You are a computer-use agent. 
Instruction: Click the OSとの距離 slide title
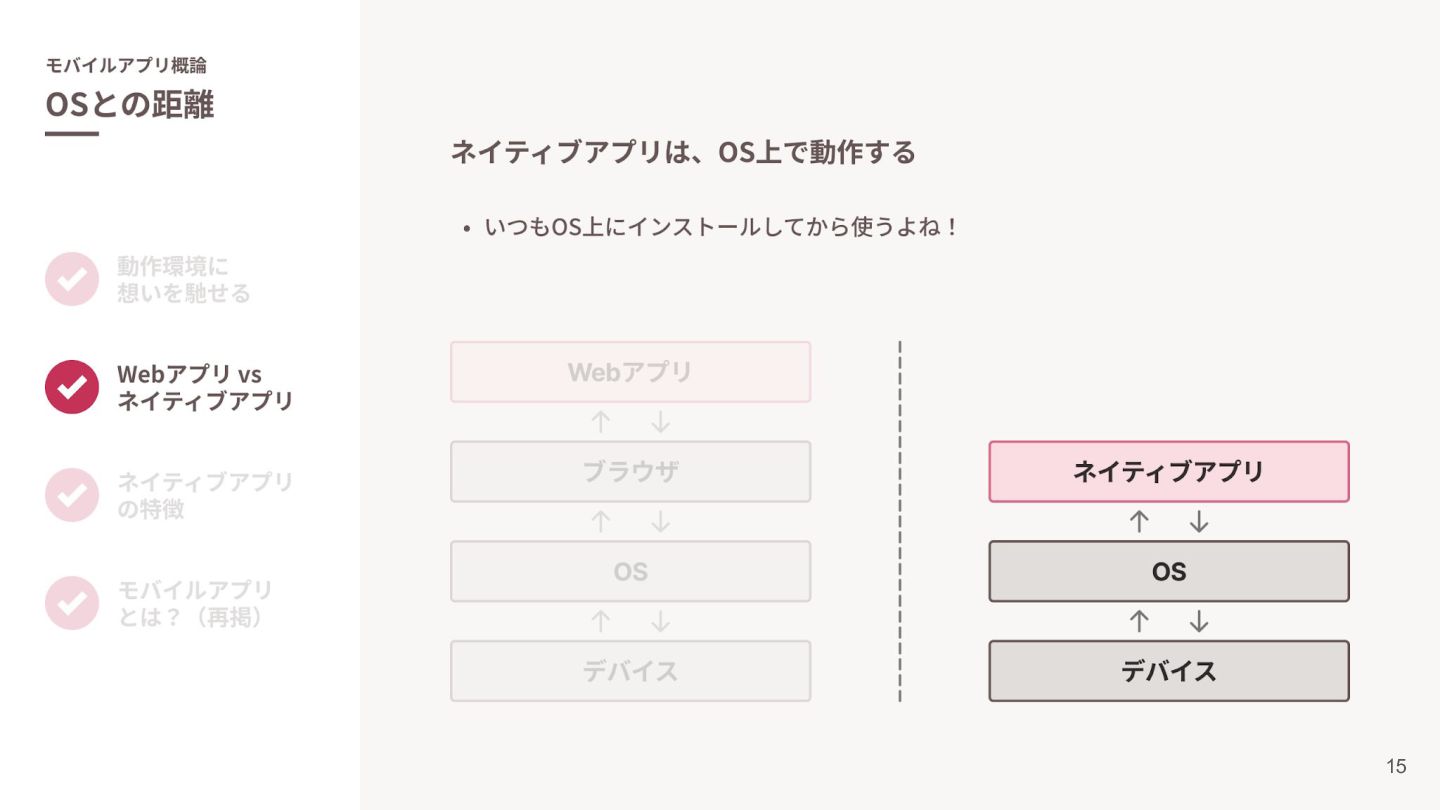coord(130,104)
